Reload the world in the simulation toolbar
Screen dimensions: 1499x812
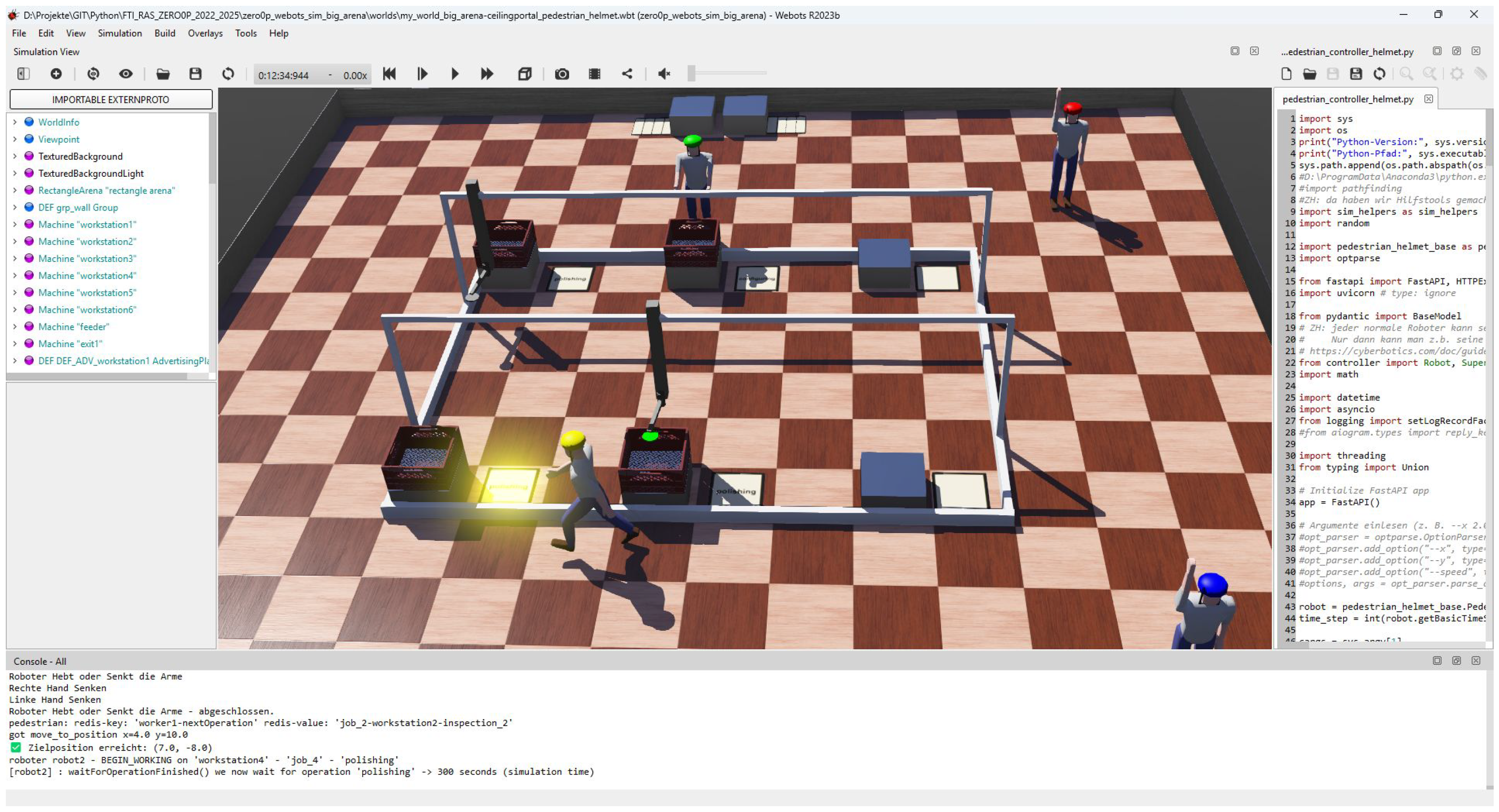228,74
